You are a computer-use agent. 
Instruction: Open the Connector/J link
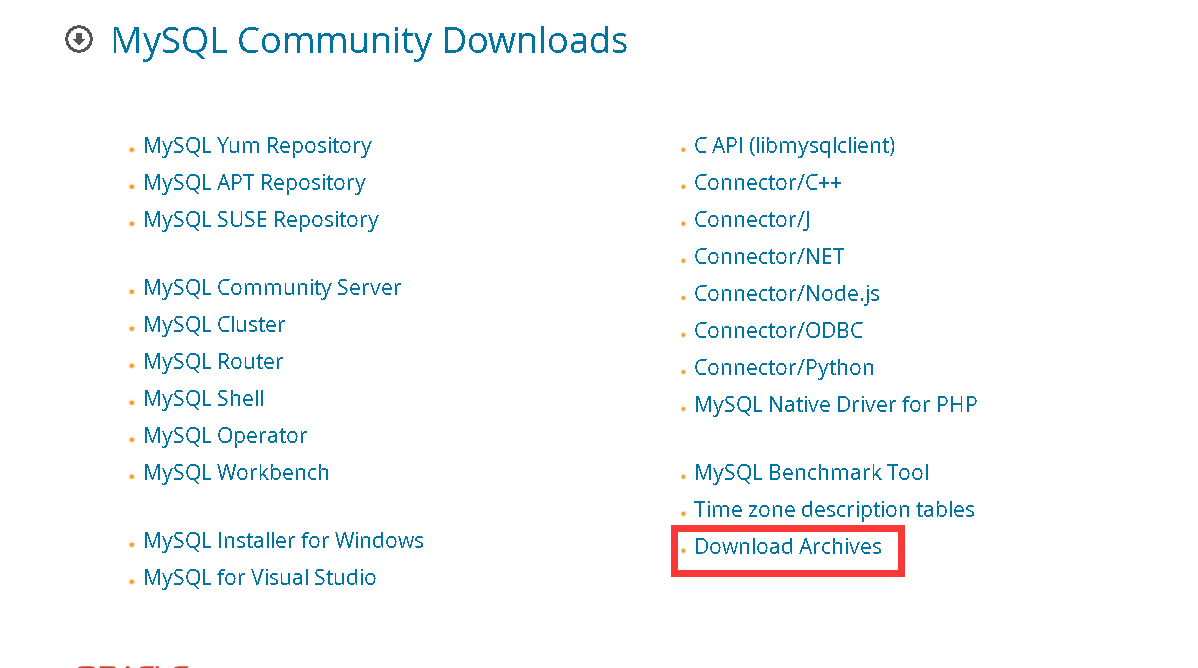click(752, 220)
